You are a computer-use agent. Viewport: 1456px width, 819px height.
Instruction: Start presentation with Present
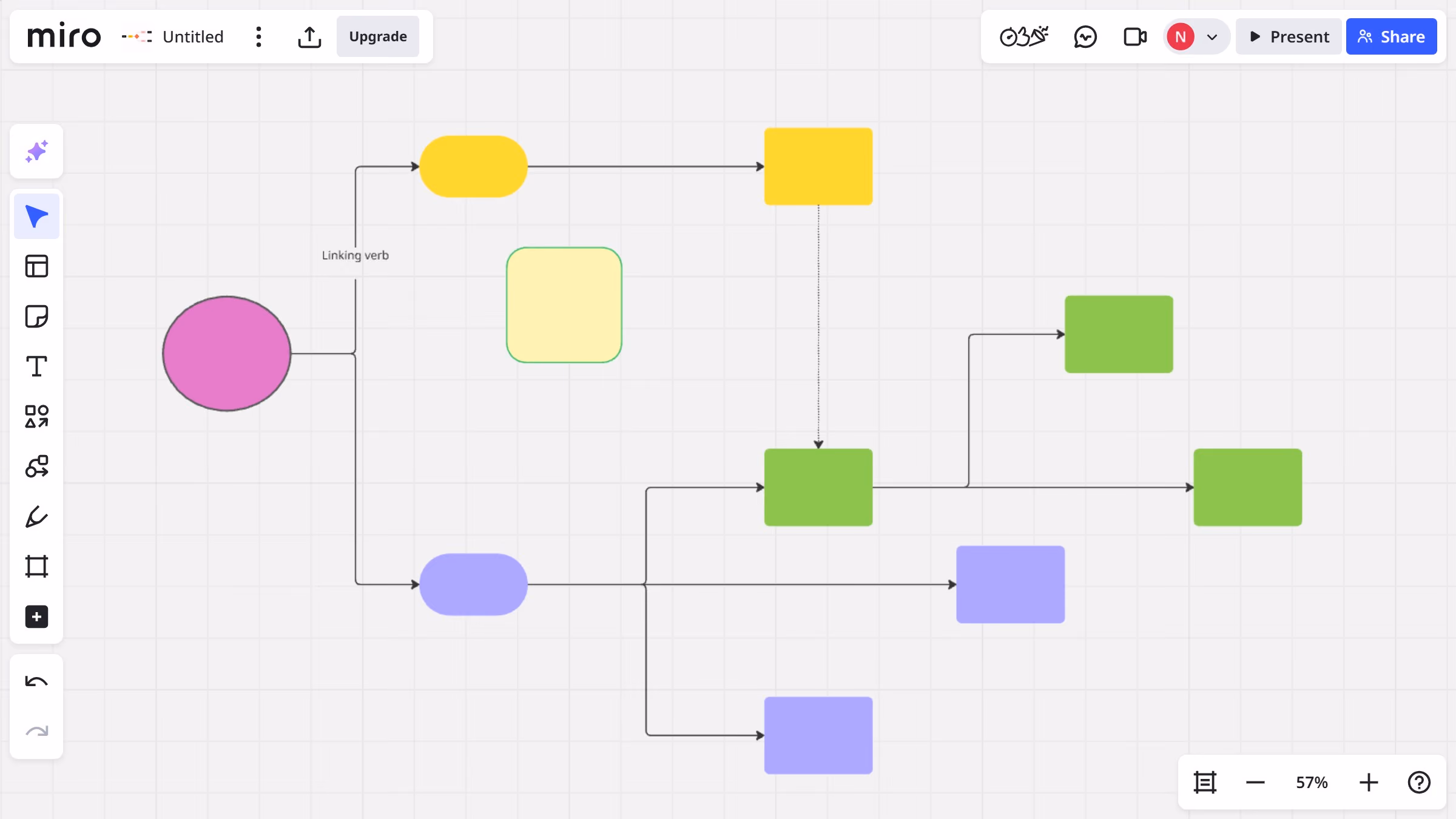pos(1289,36)
